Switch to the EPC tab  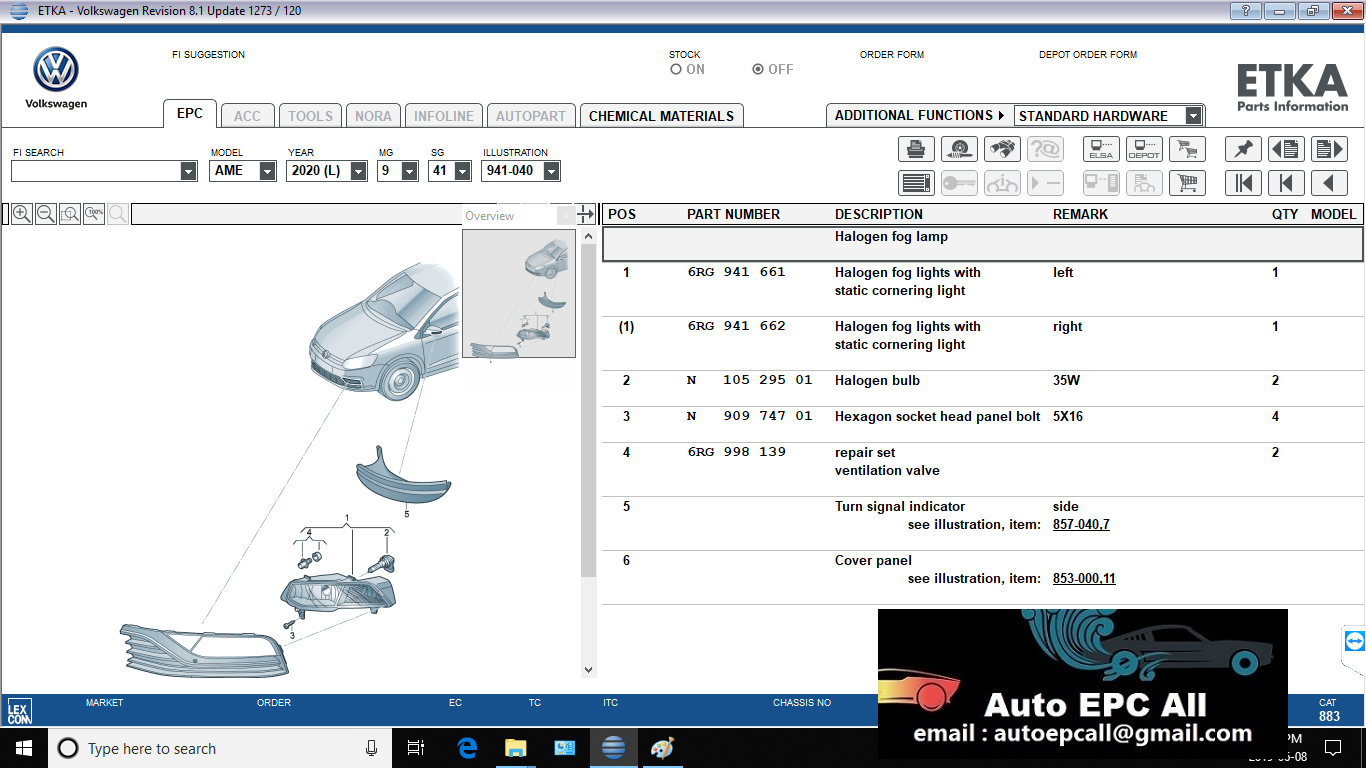point(190,114)
